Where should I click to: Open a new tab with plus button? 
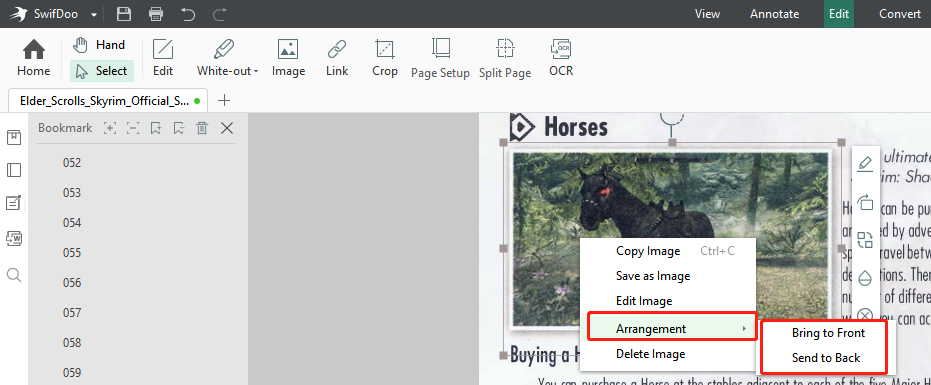pyautogui.click(x=224, y=100)
